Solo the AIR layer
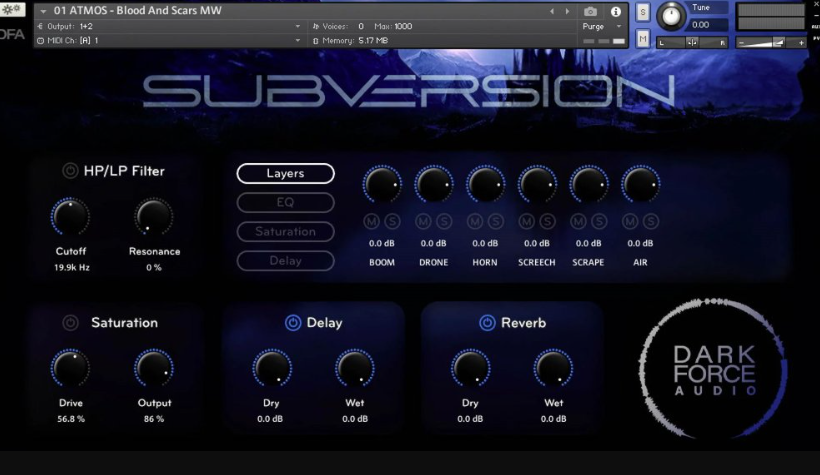The image size is (820, 475). click(x=651, y=222)
